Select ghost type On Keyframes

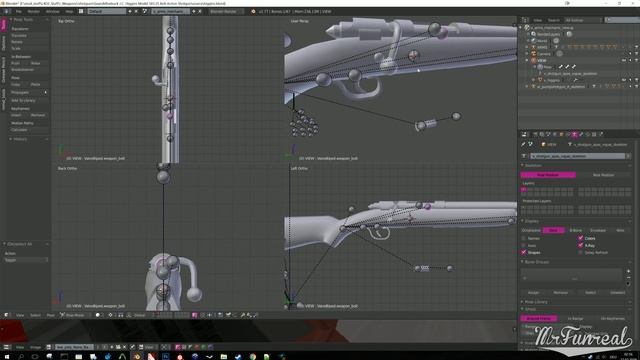(613, 318)
